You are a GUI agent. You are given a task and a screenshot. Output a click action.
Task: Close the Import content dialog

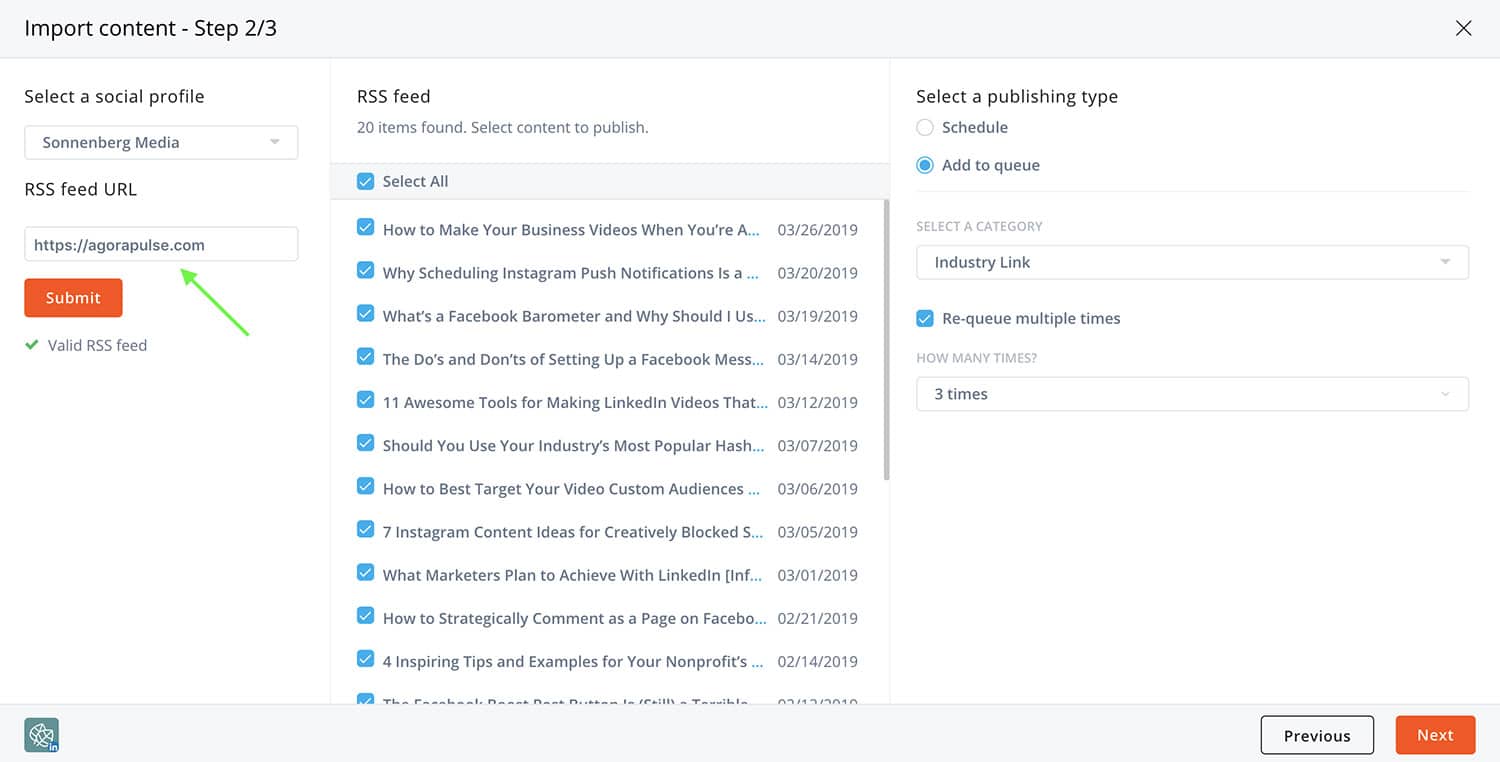(x=1463, y=28)
